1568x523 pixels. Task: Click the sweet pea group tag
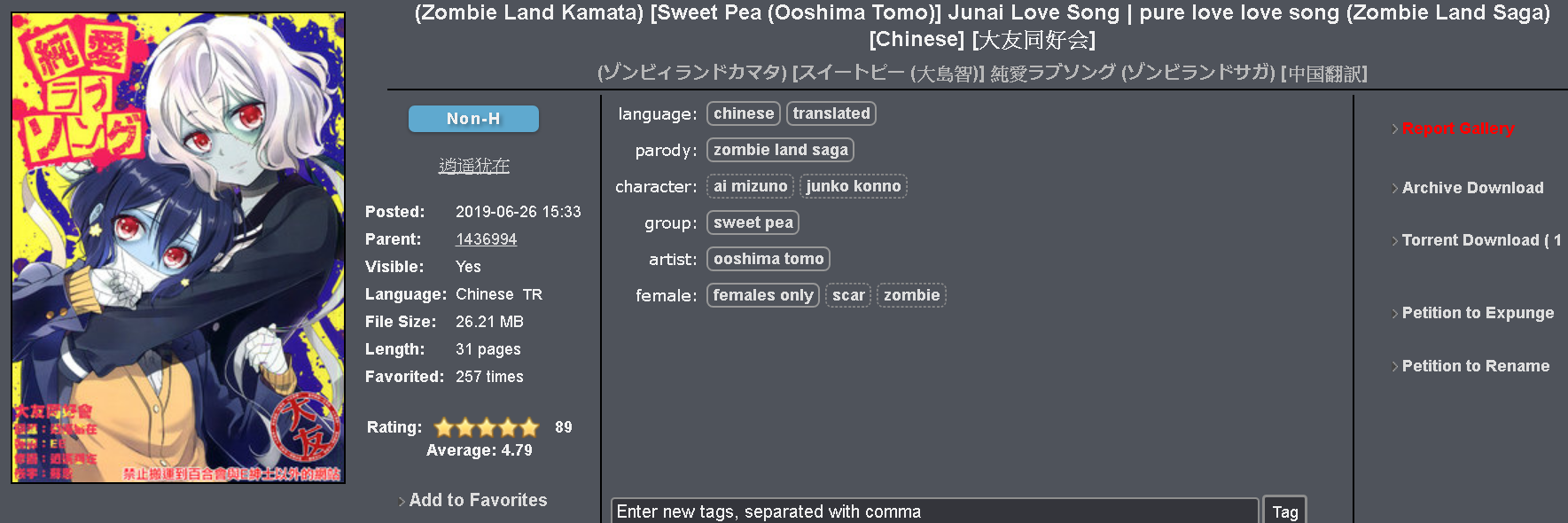pos(753,222)
